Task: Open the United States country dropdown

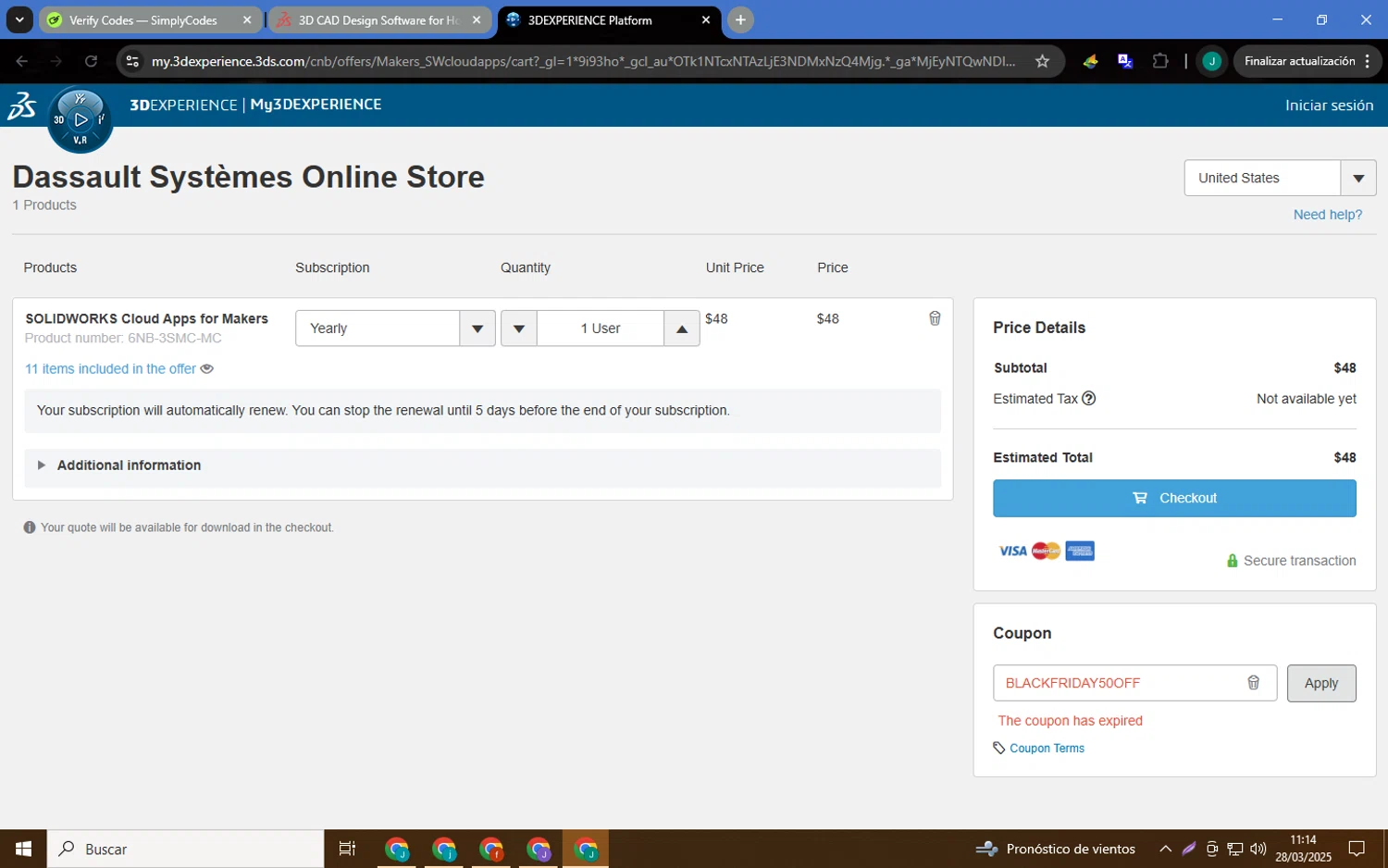Action: tap(1280, 178)
